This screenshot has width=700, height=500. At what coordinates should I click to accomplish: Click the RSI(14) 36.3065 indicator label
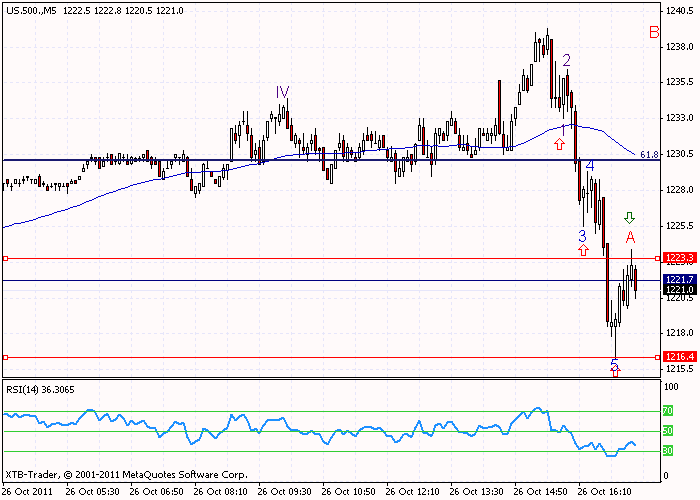[40, 390]
